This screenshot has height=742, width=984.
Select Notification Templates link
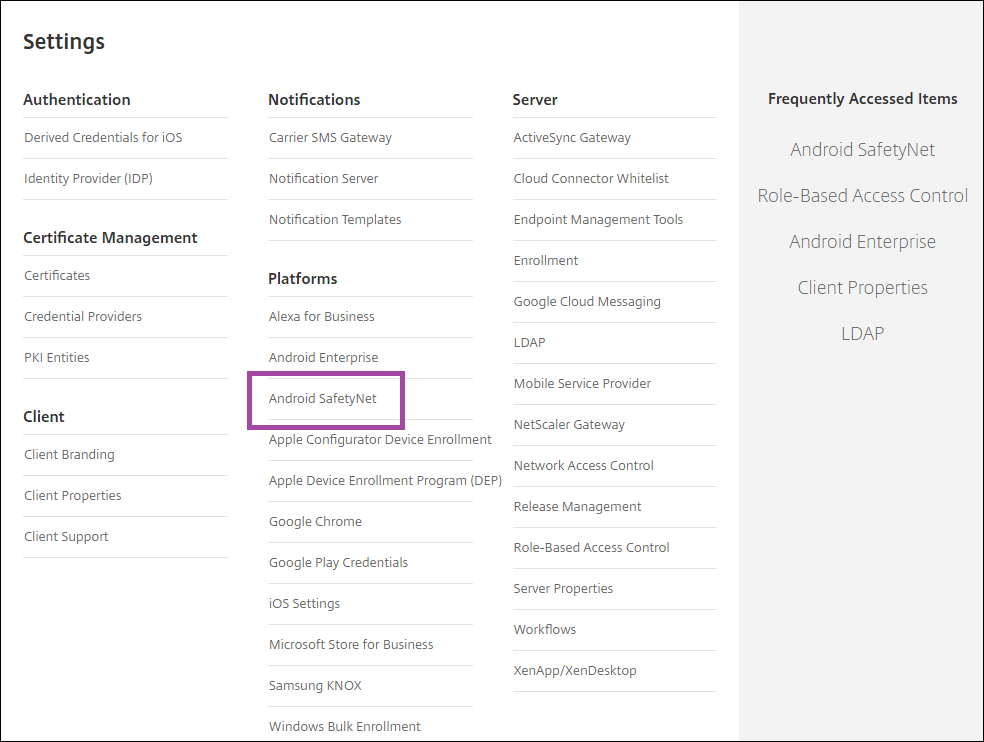[x=335, y=220]
